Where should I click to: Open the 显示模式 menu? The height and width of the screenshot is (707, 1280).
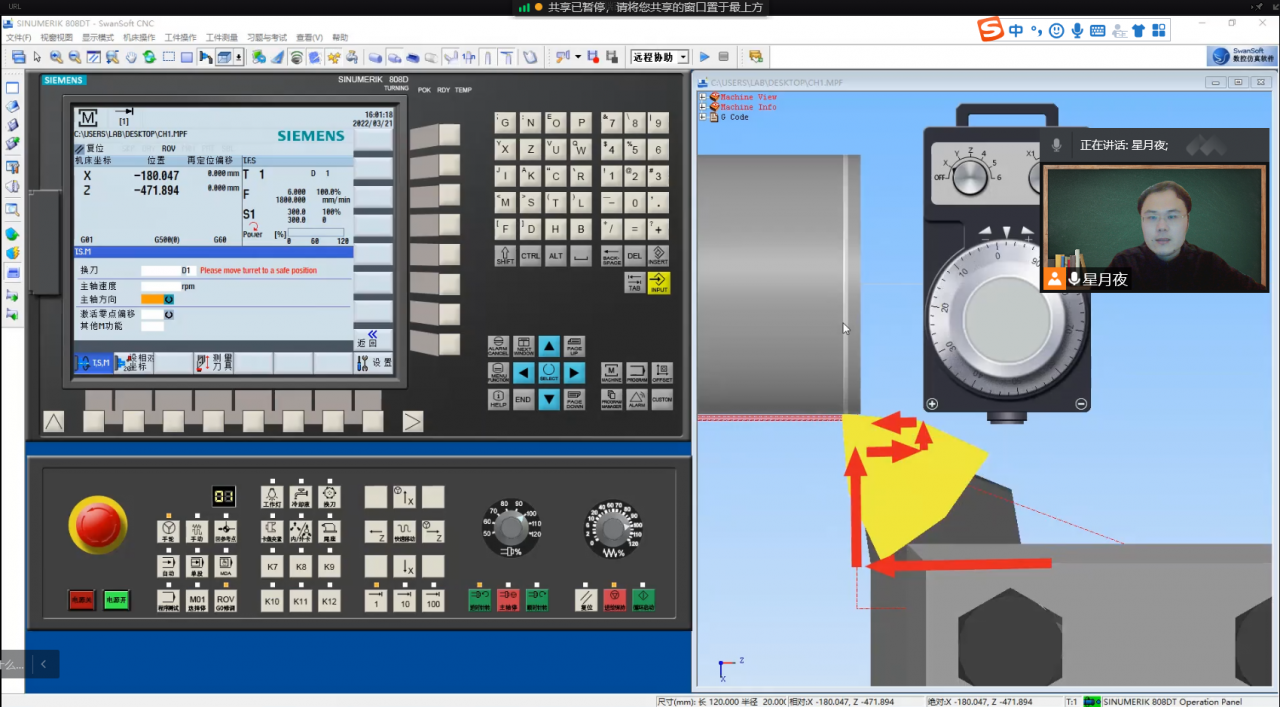tap(97, 37)
